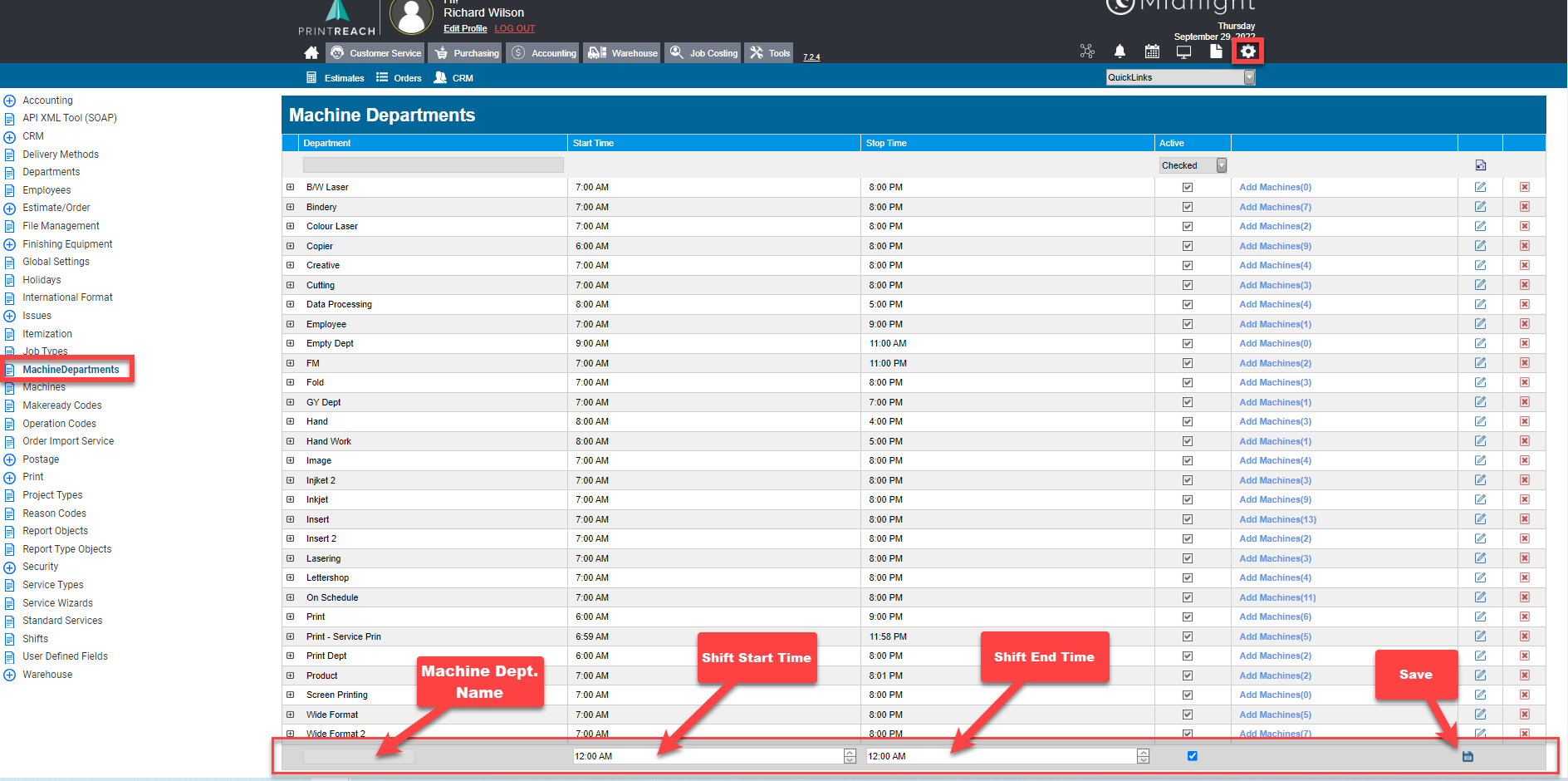
Task: Open the settings gear icon
Action: point(1247,52)
